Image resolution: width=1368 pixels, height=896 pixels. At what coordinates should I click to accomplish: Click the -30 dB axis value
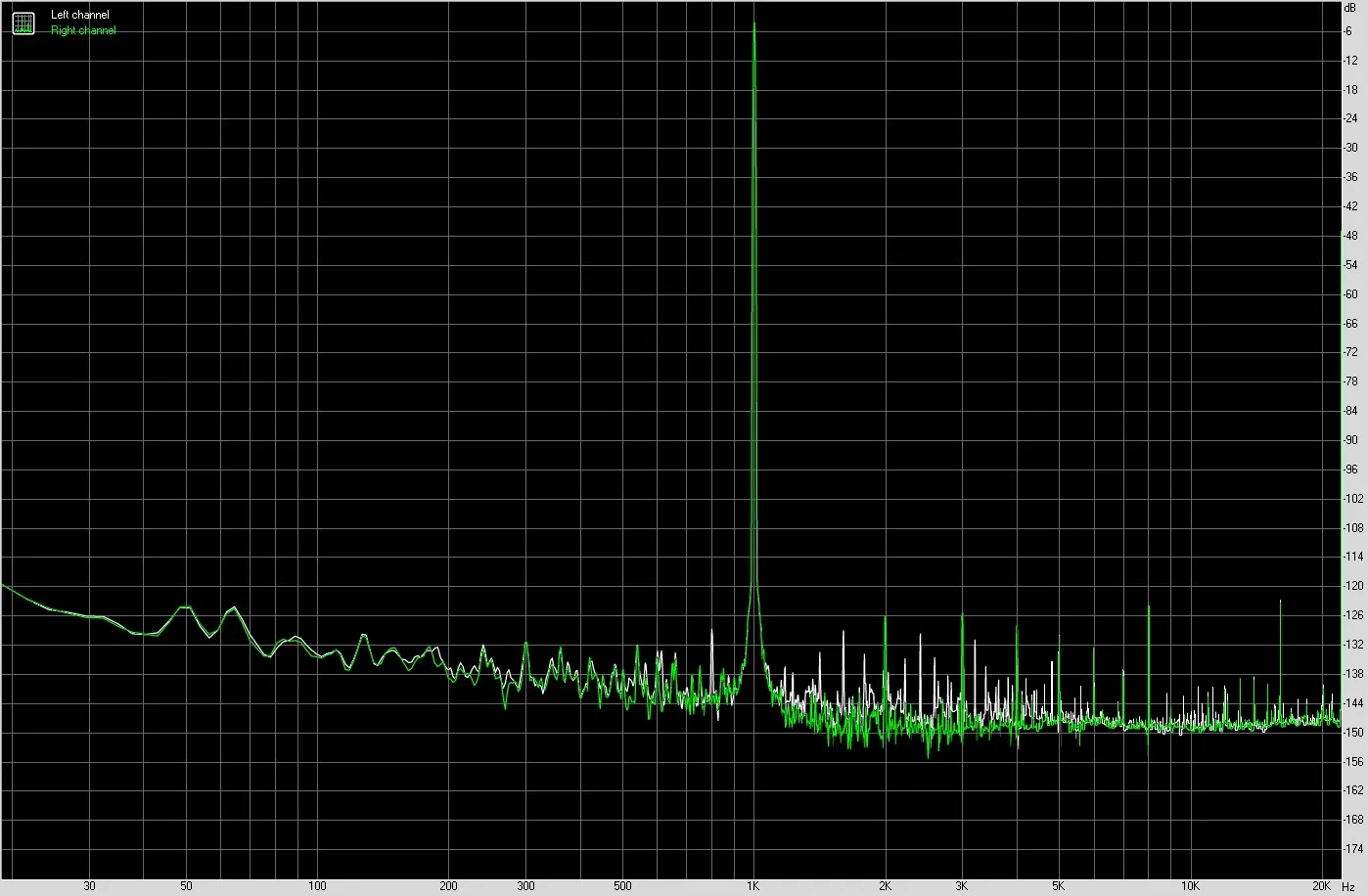pos(1350,148)
